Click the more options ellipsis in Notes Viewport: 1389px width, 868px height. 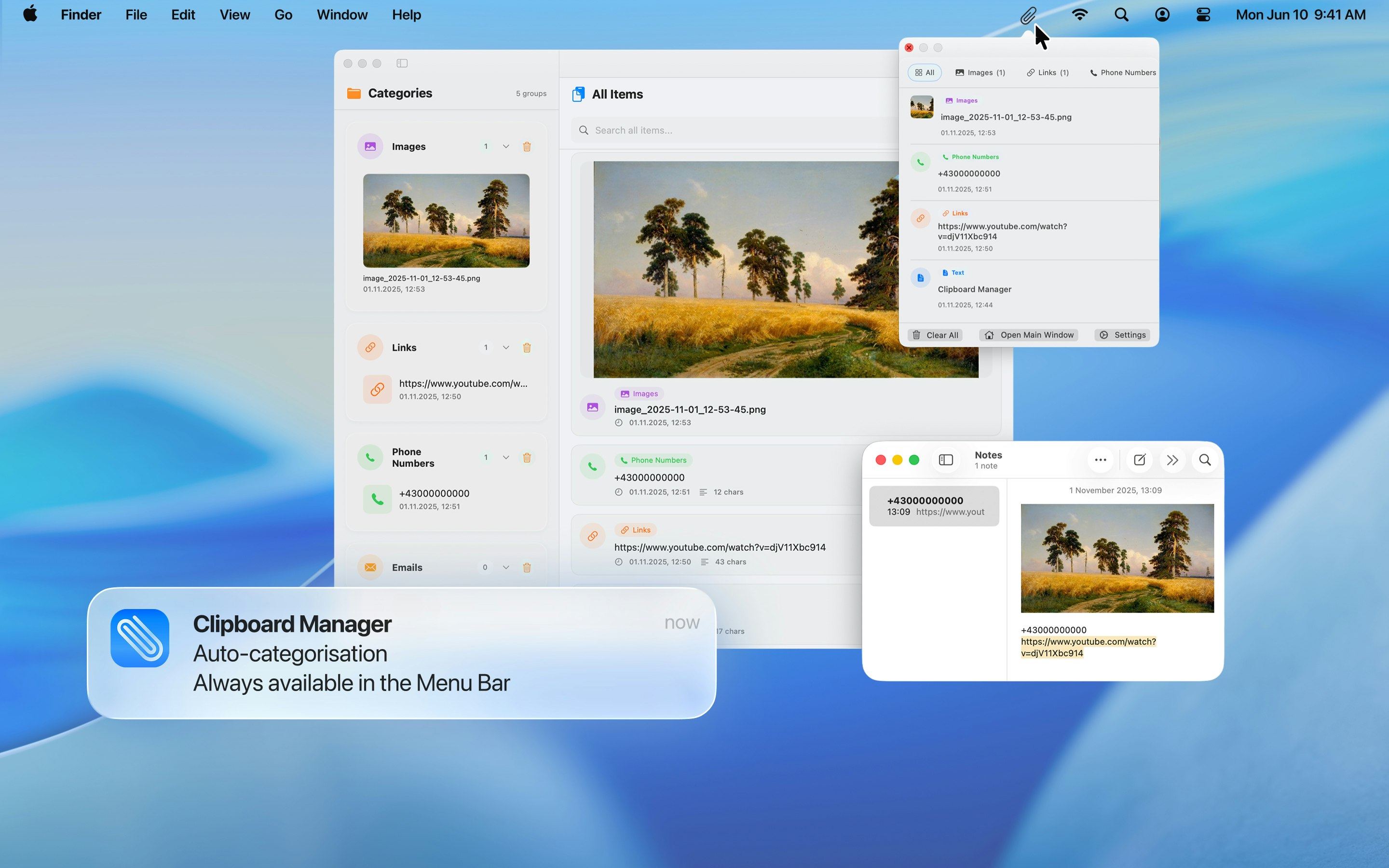click(1100, 460)
